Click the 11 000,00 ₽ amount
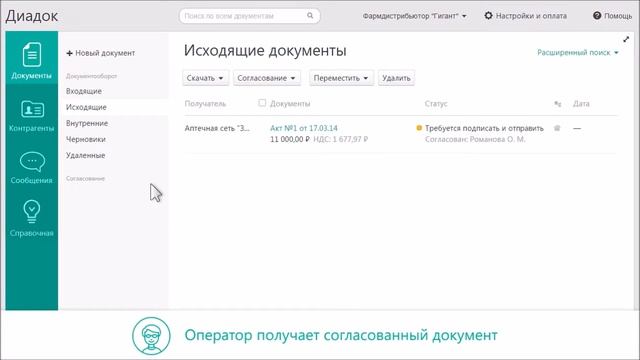Viewport: 640px width, 360px height. [289, 139]
